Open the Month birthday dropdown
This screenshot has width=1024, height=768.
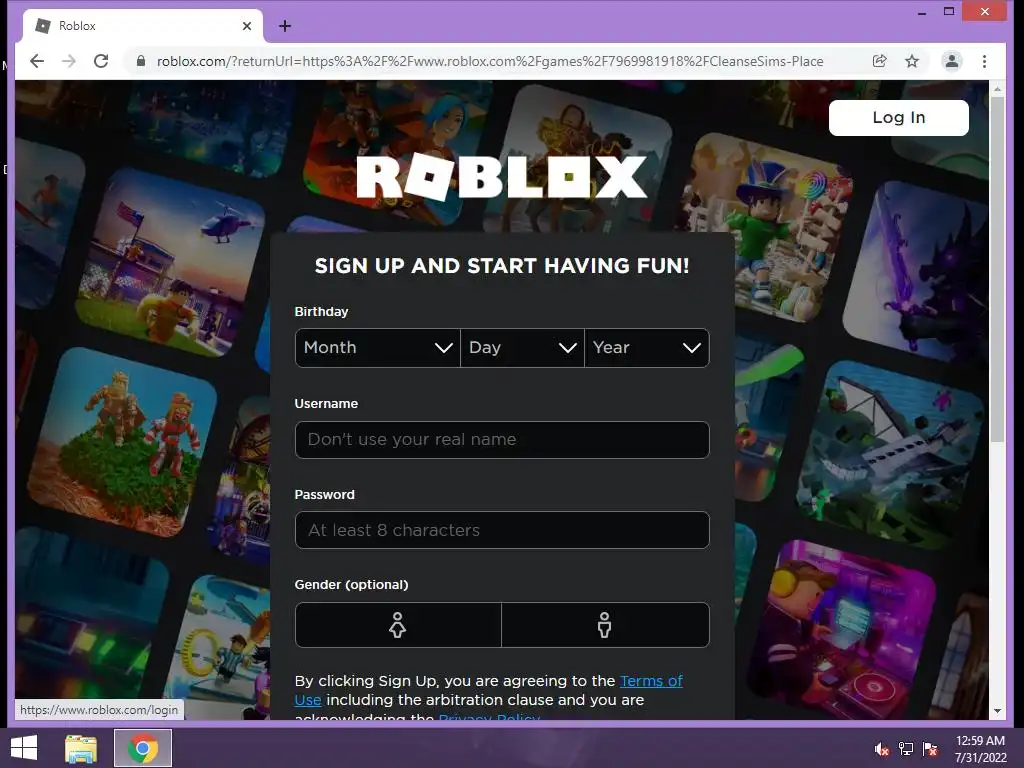tap(377, 347)
